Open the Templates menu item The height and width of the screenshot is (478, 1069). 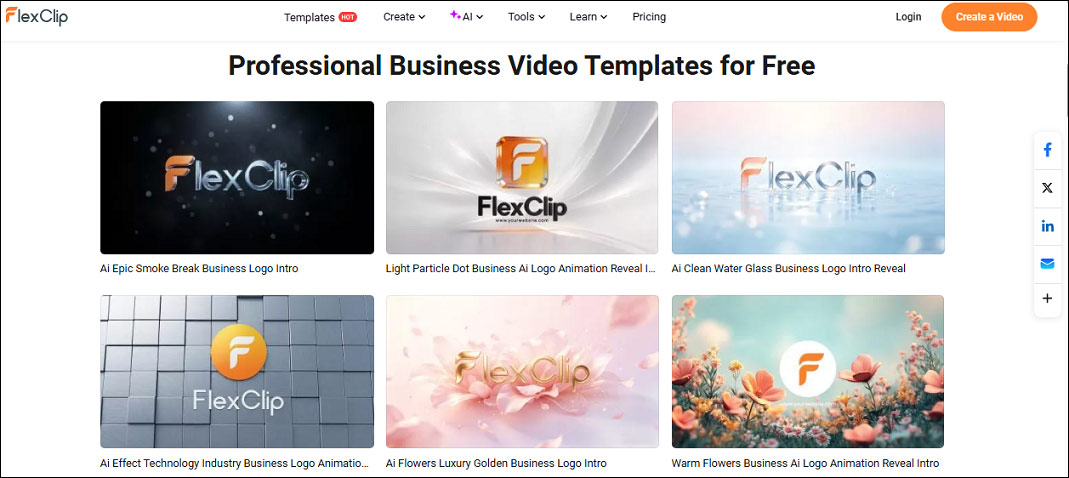click(x=310, y=17)
